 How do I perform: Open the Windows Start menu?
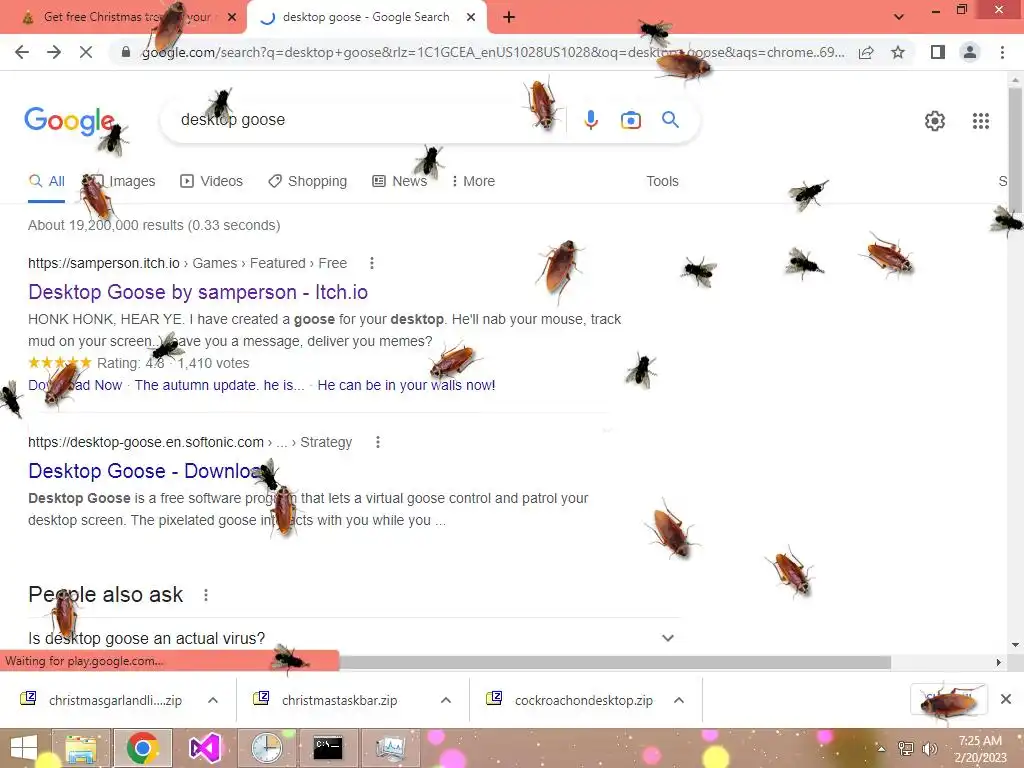pos(24,748)
